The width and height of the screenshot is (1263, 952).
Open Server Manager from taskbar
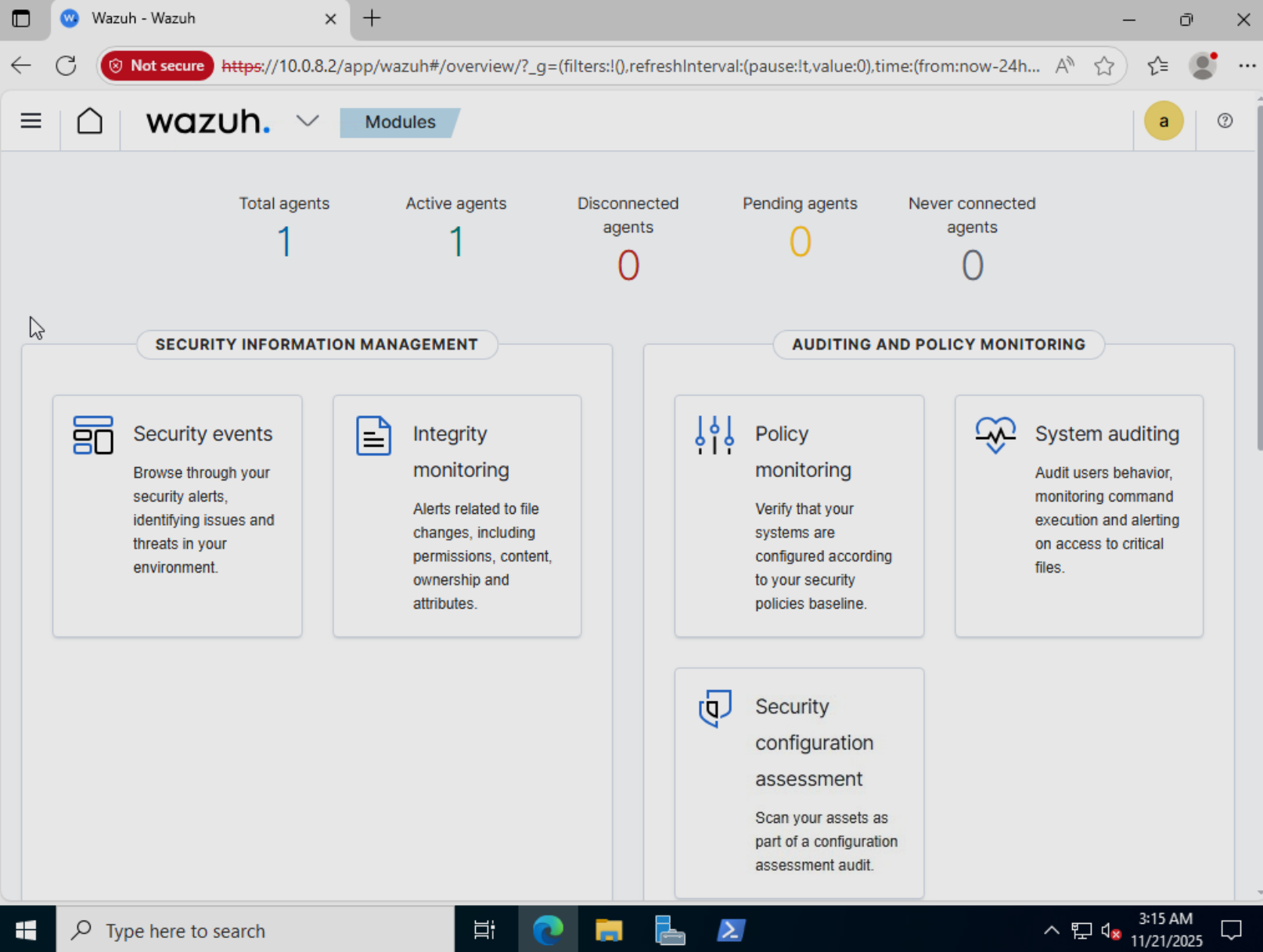(x=670, y=930)
